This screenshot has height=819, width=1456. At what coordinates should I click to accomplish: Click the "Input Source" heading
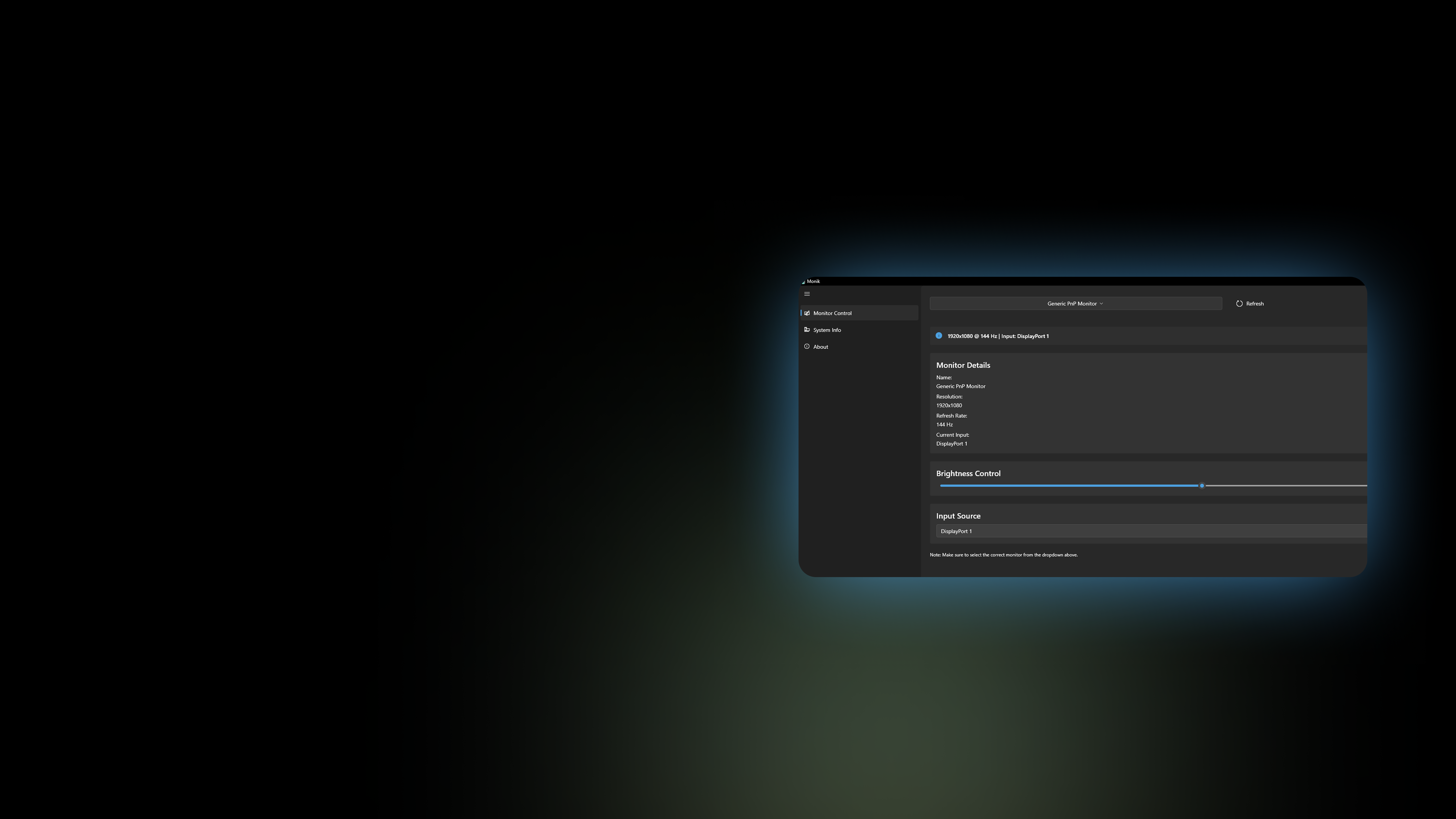(x=959, y=516)
